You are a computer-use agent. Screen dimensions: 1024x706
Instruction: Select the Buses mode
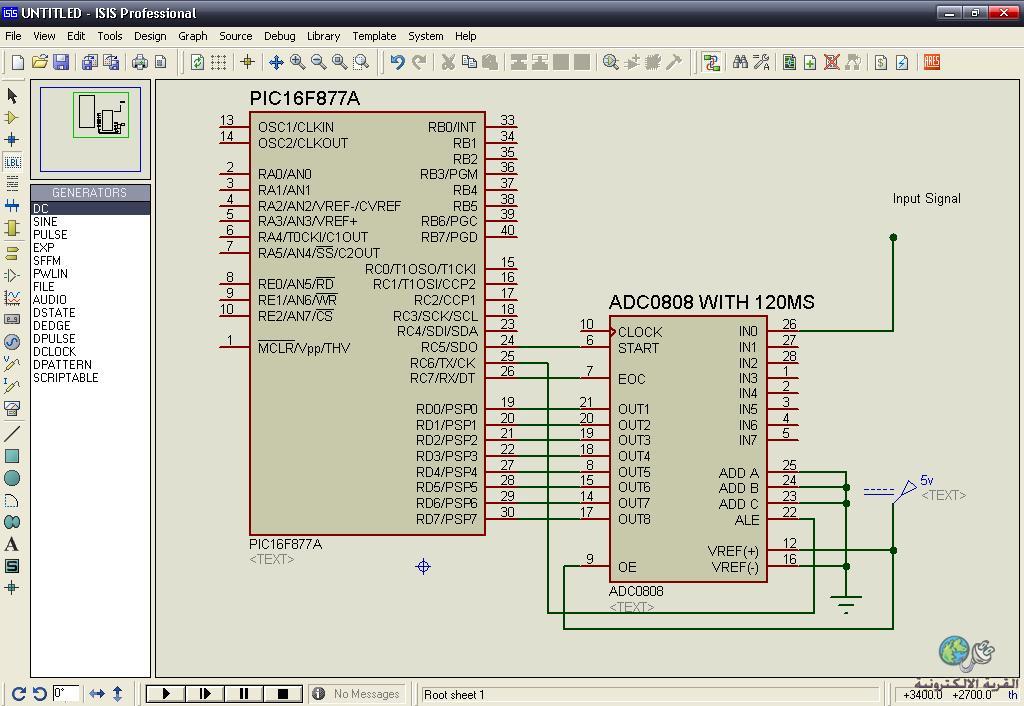pos(12,206)
